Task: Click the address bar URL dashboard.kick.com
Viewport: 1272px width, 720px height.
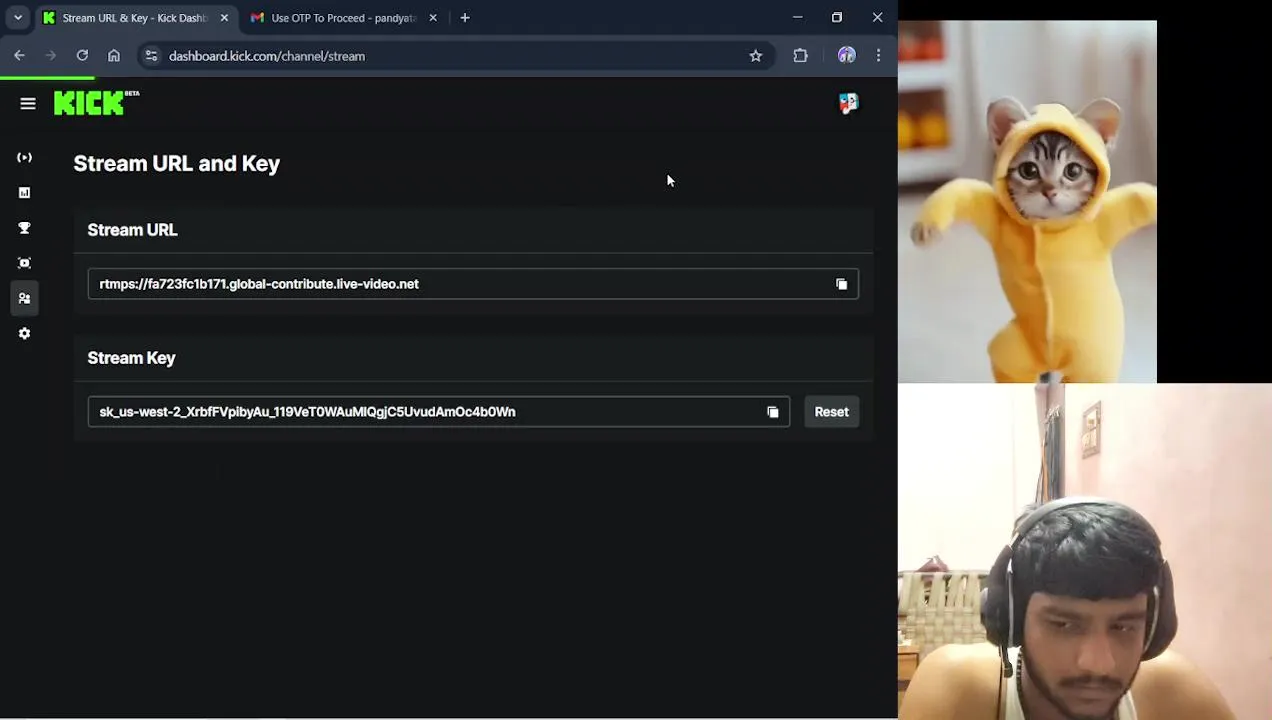Action: (267, 56)
